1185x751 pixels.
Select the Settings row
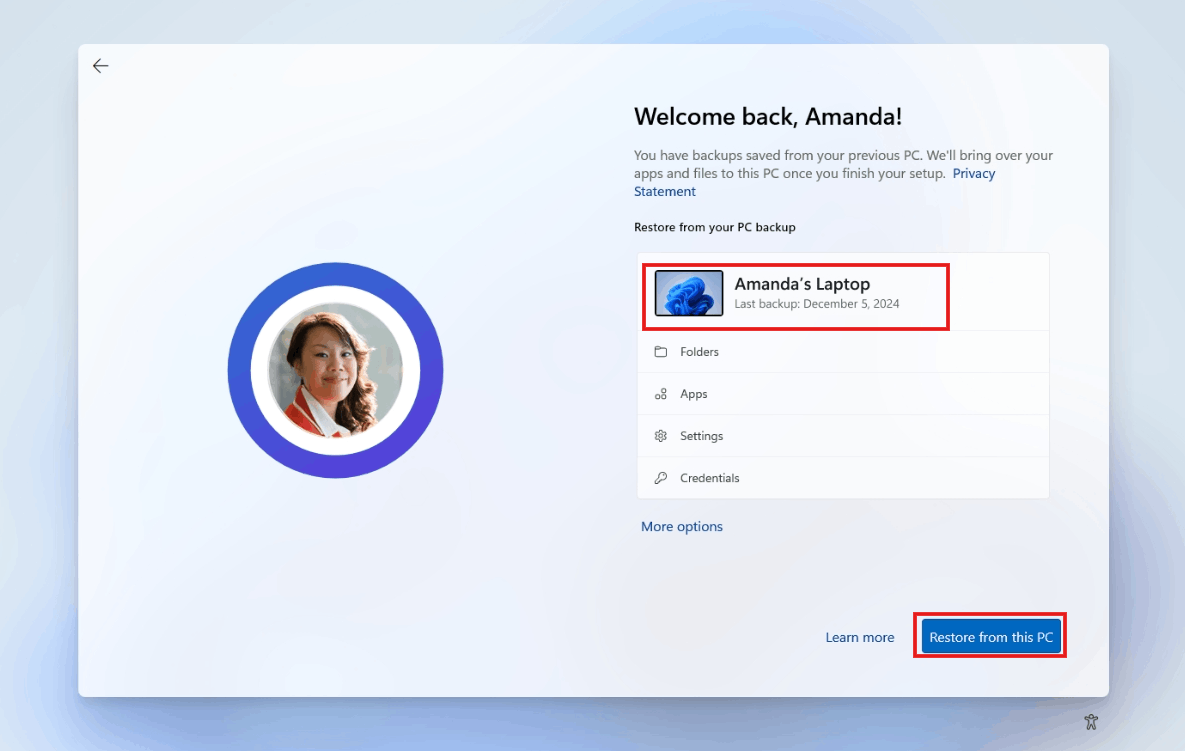(x=843, y=436)
